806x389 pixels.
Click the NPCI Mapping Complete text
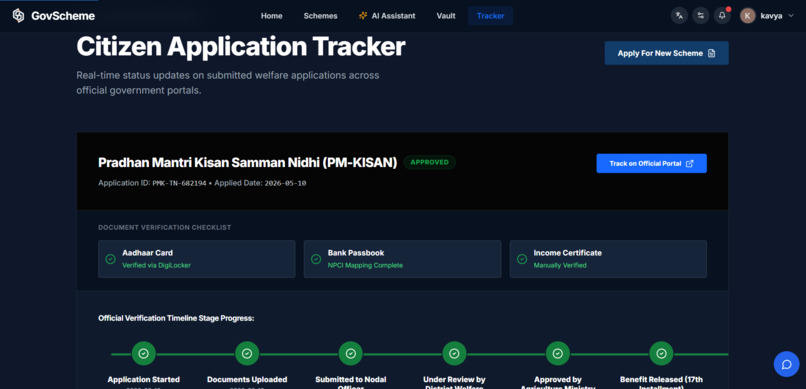365,266
